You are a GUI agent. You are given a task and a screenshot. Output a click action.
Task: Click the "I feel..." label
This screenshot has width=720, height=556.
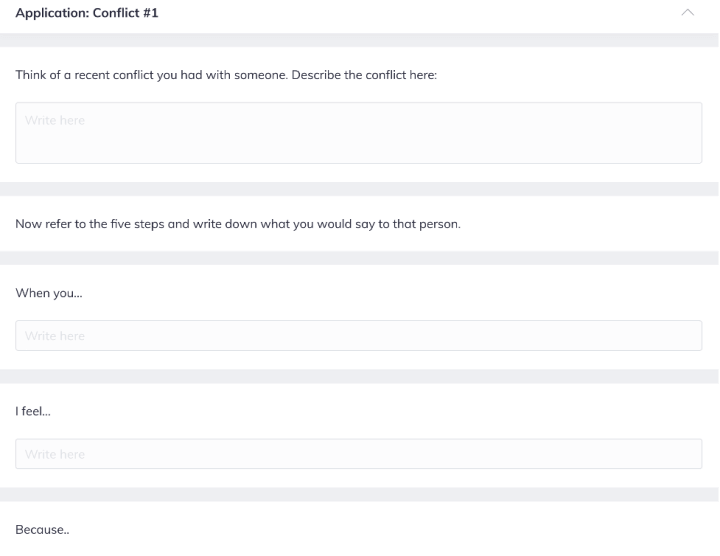coord(33,411)
